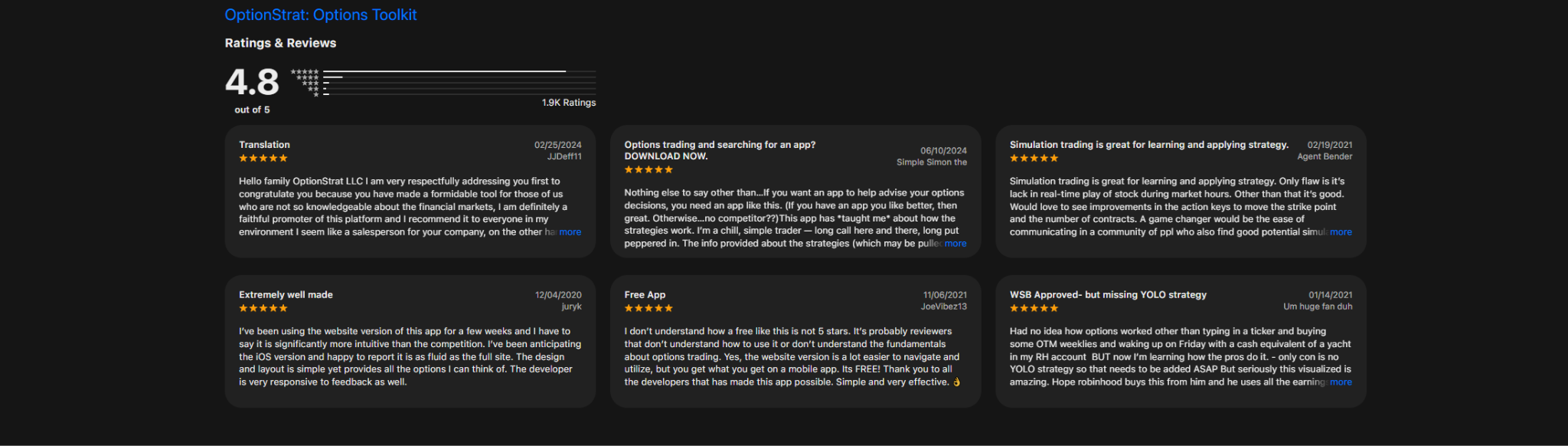Click the OK hand emoji in Free App review
Image resolution: width=1568 pixels, height=446 pixels.
[956, 382]
